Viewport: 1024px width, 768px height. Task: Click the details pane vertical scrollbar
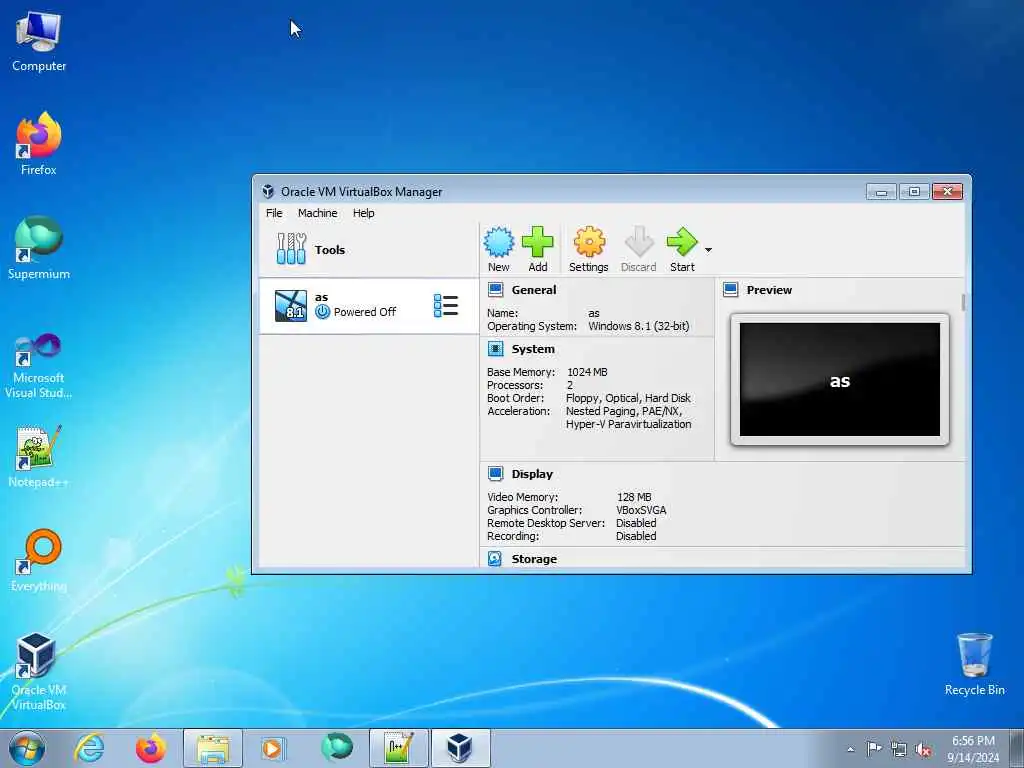point(963,302)
